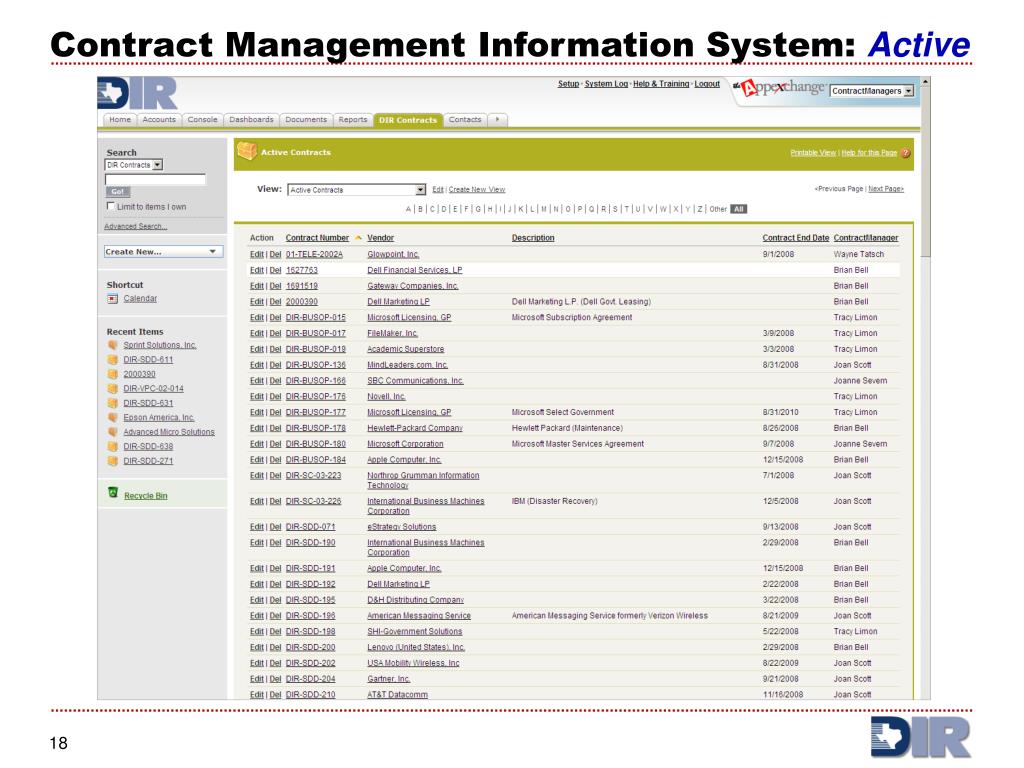Click the Active Contracts folder icon

[247, 151]
